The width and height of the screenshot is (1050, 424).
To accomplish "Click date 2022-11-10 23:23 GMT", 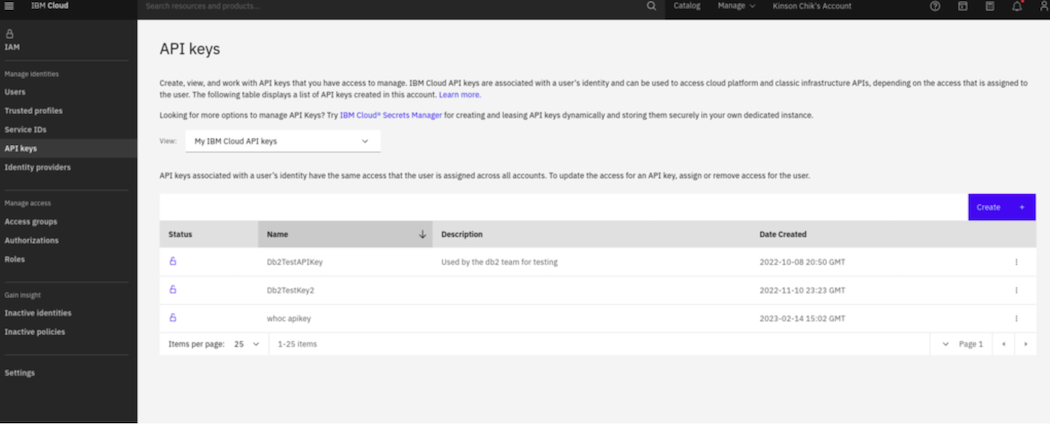I will point(802,290).
